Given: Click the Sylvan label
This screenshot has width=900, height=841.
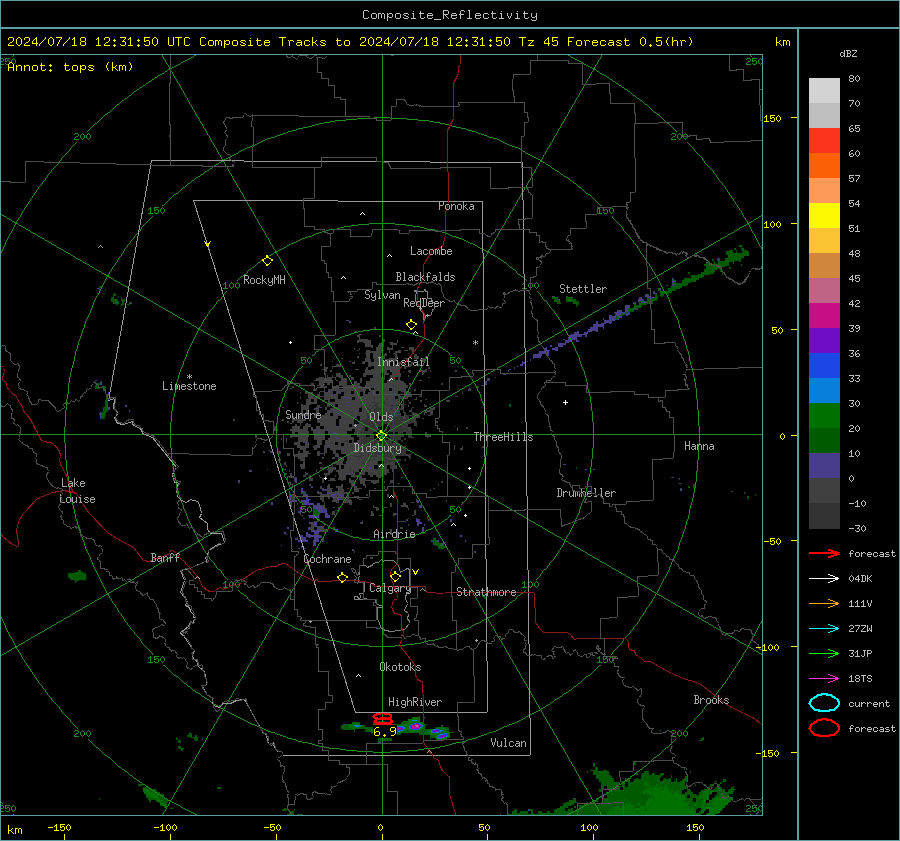Looking at the screenshot, I should pos(382,296).
